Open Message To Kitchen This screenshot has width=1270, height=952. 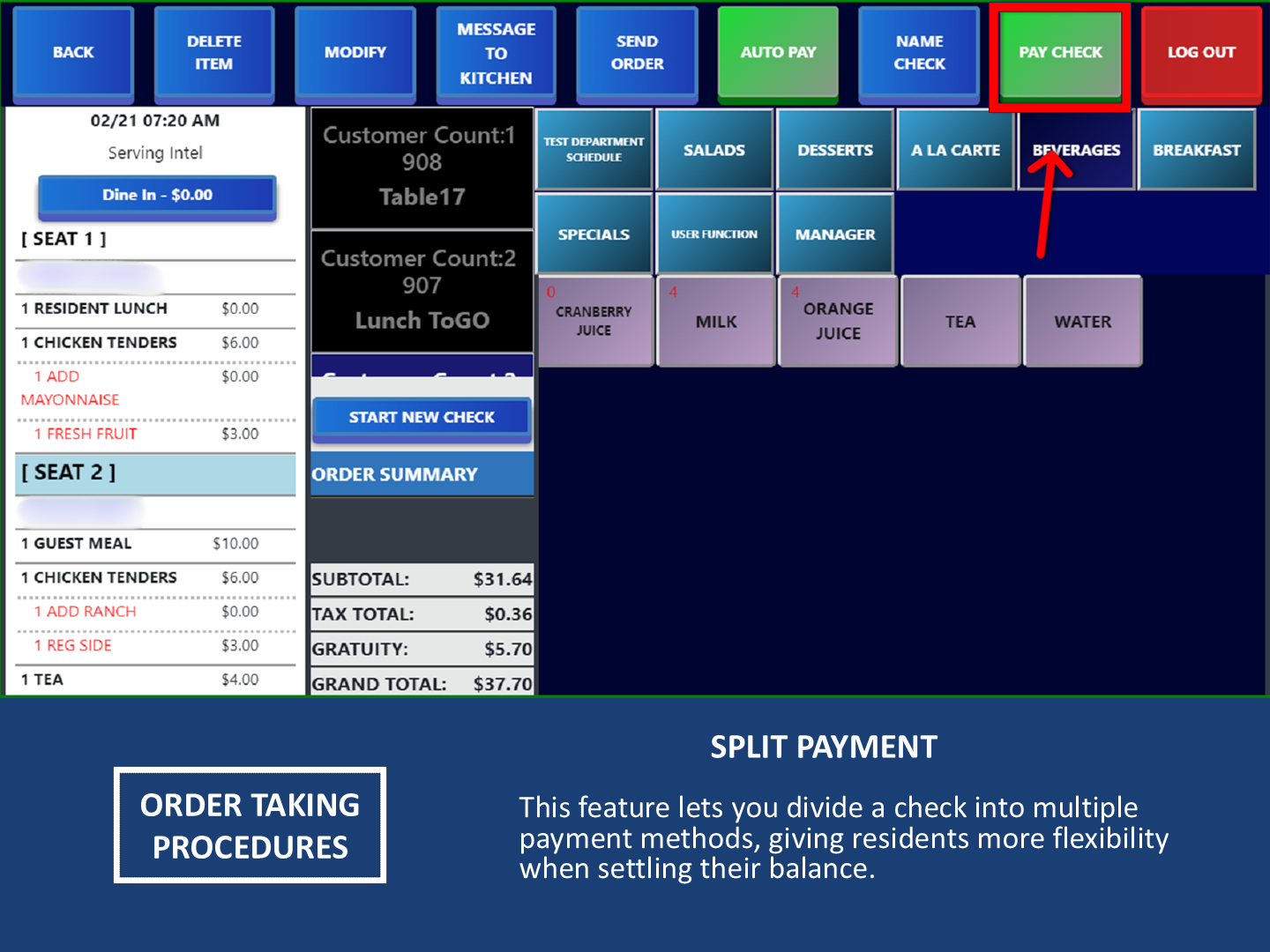(x=496, y=54)
